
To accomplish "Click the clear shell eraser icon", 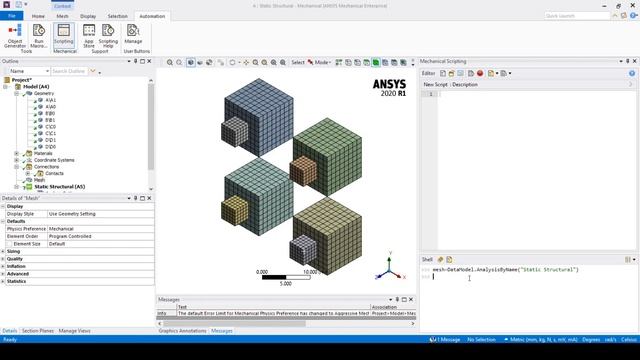I will [440, 260].
